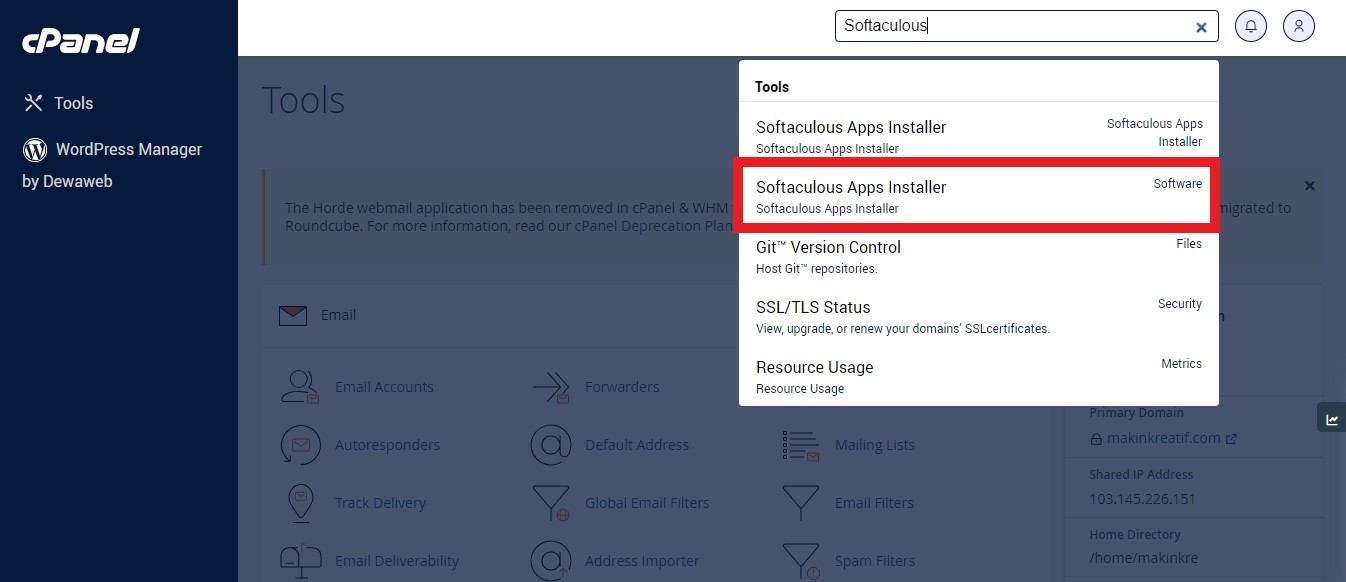Open WordPress Manager by Dewaweb

(x=112, y=164)
